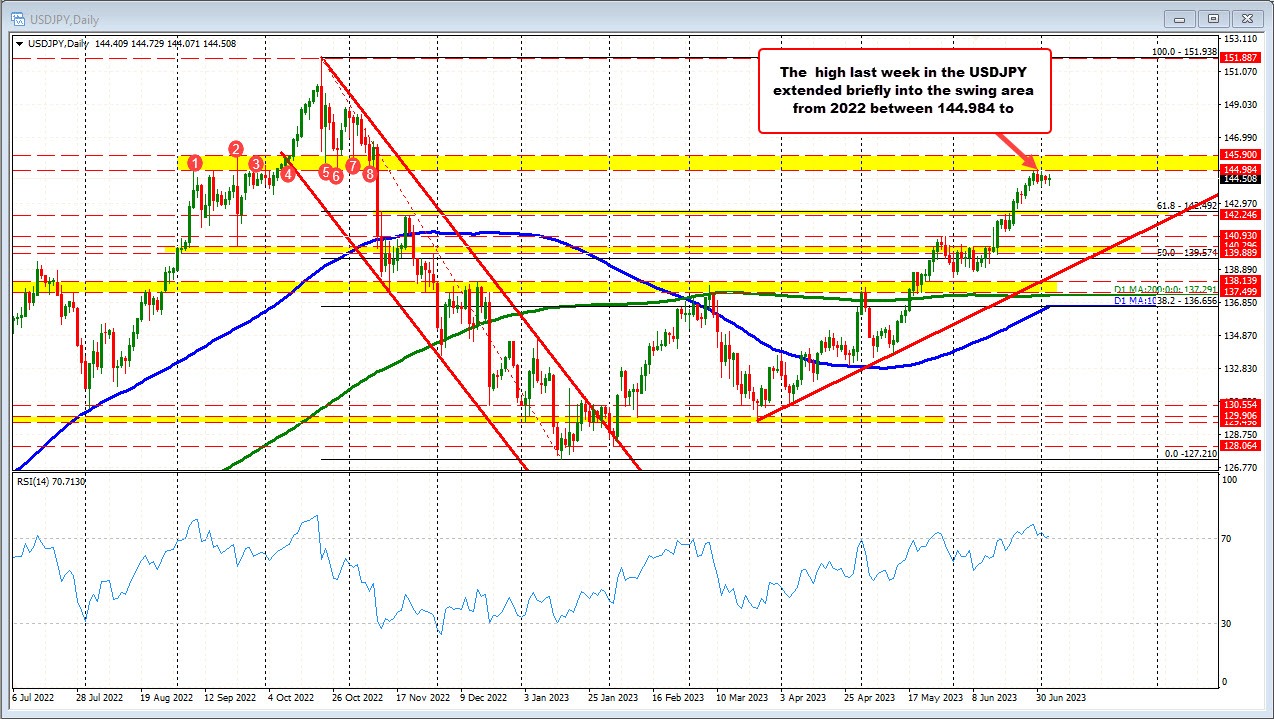Screen dimensions: 1274x719
Task: Select red numbered marker 7 on the chart
Action: 352,168
